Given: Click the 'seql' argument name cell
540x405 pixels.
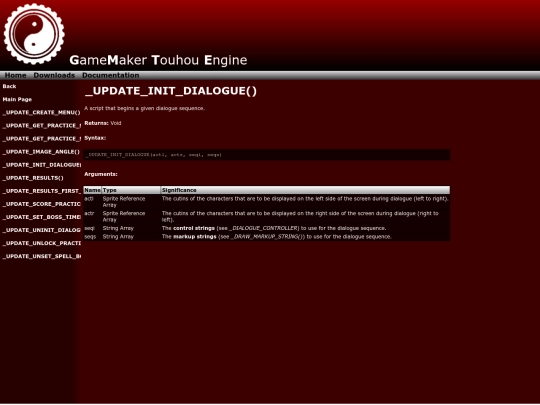Looking at the screenshot, I should (x=89, y=228).
